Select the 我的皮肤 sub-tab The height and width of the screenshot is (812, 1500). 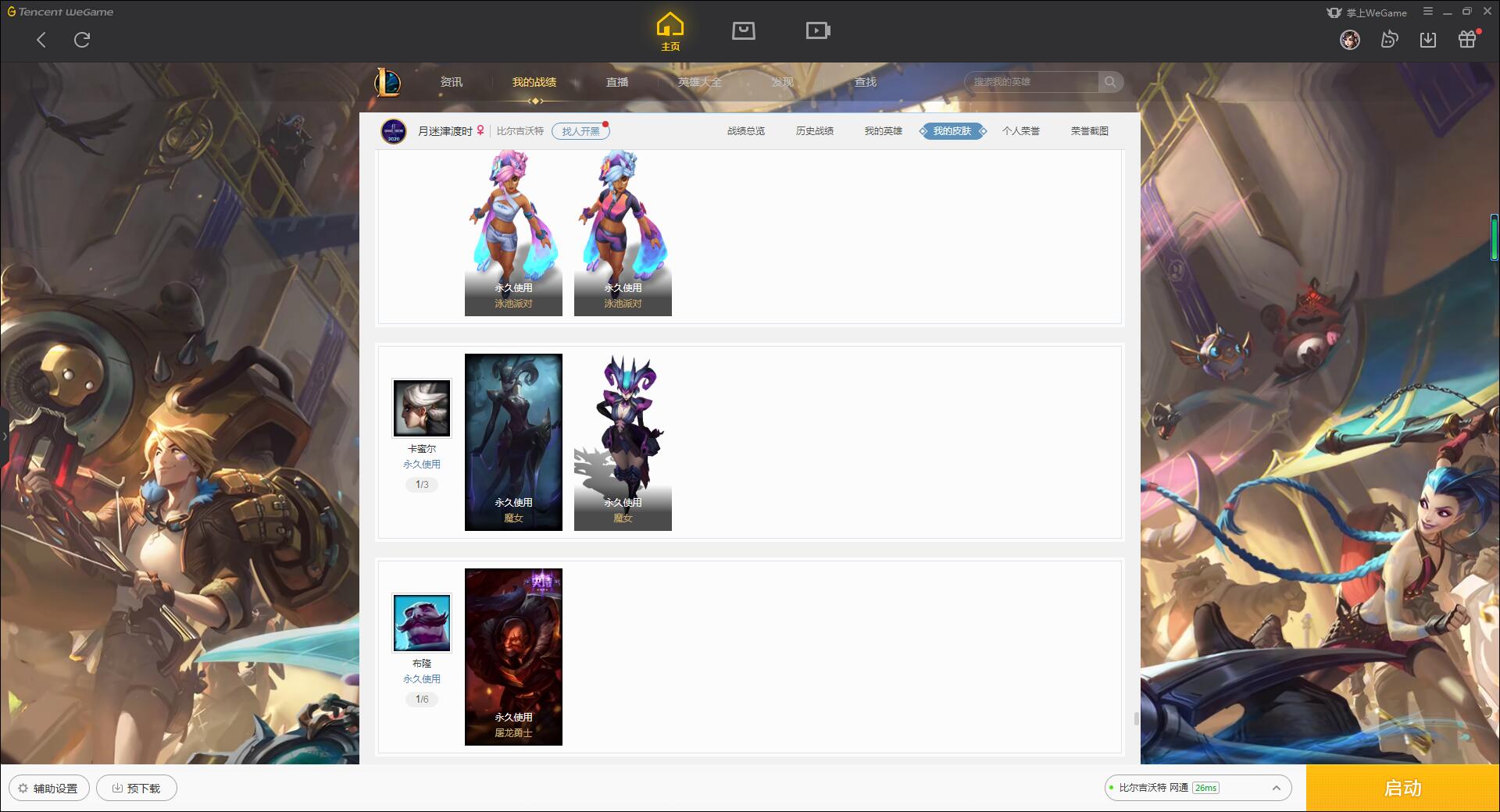(952, 131)
